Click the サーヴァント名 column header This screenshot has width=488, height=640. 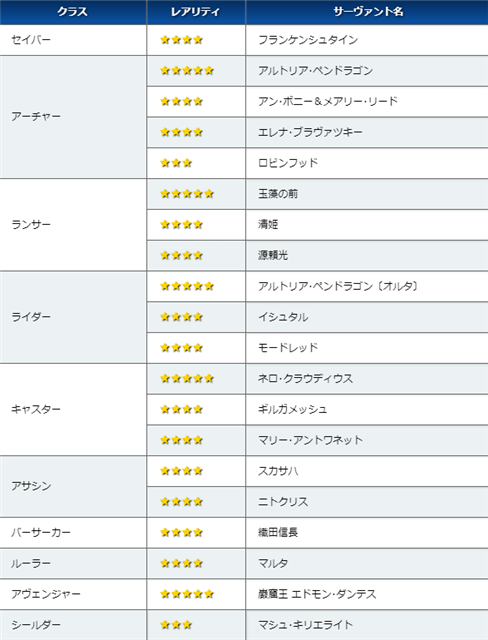click(367, 12)
